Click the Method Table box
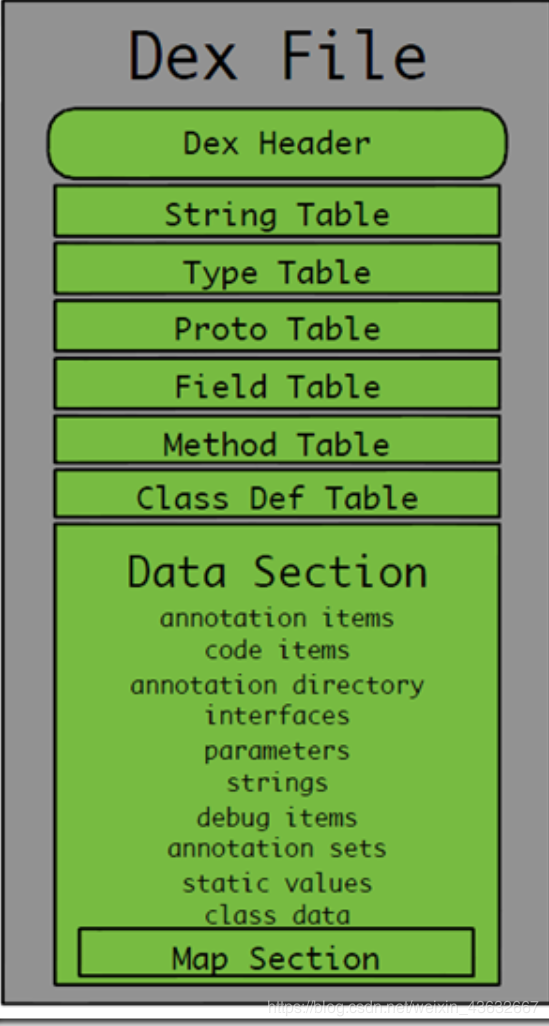Screen dimensions: 549x1026 tap(277, 439)
